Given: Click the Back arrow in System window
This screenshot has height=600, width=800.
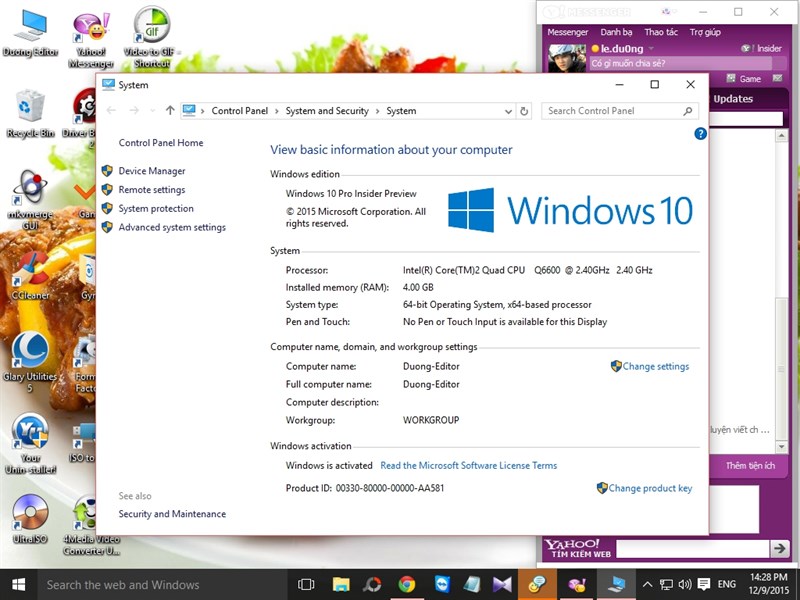Looking at the screenshot, I should pos(111,110).
